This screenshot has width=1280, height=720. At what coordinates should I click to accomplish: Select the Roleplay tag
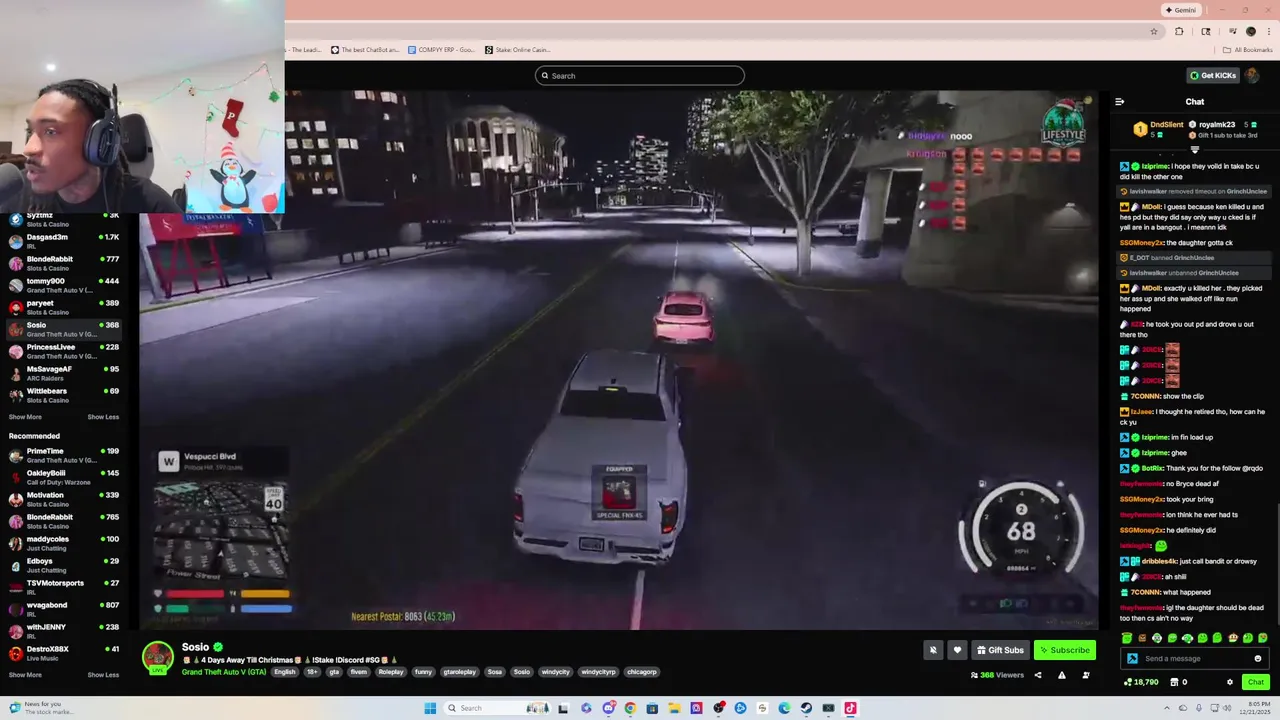(391, 672)
